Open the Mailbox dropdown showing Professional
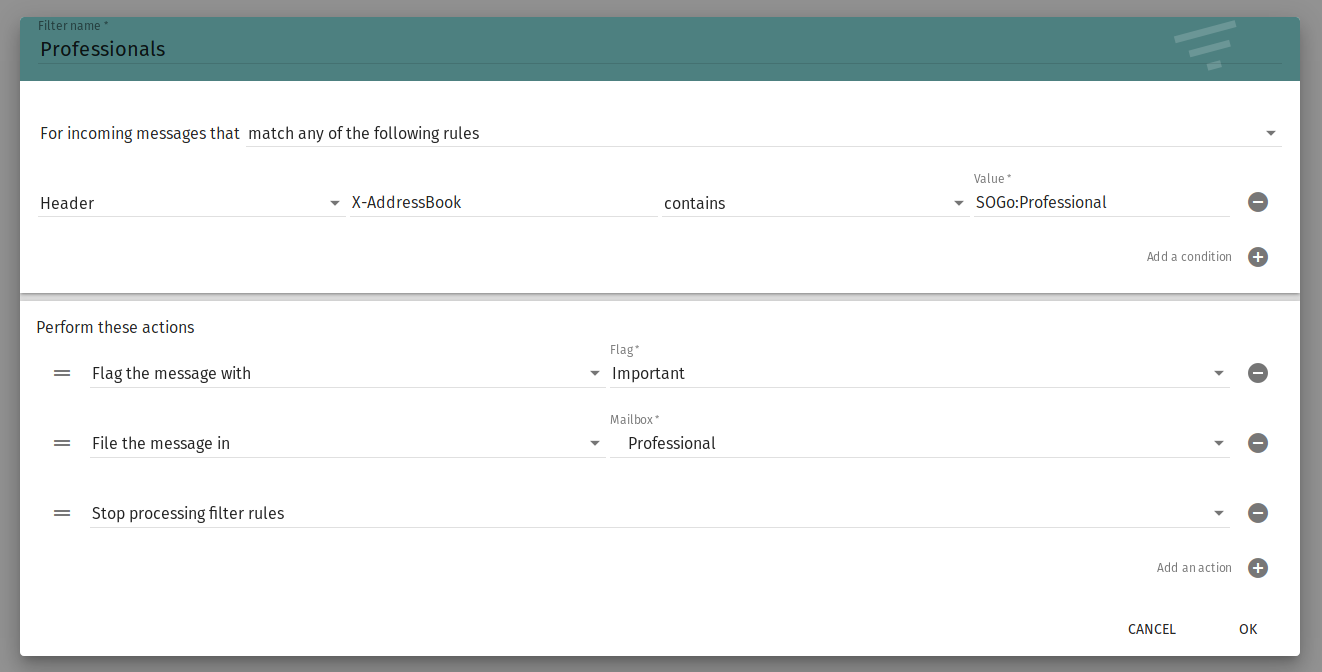 pyautogui.click(x=918, y=443)
